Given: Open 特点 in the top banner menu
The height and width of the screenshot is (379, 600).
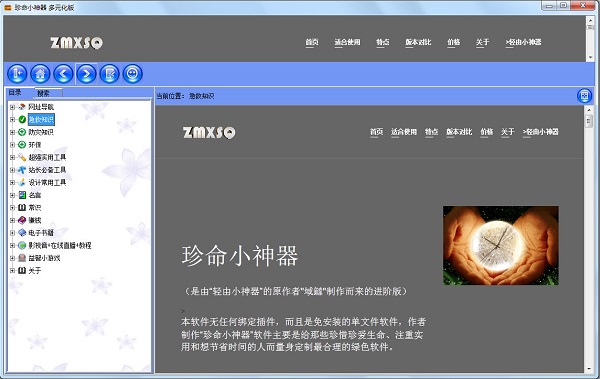Looking at the screenshot, I should click(x=383, y=42).
